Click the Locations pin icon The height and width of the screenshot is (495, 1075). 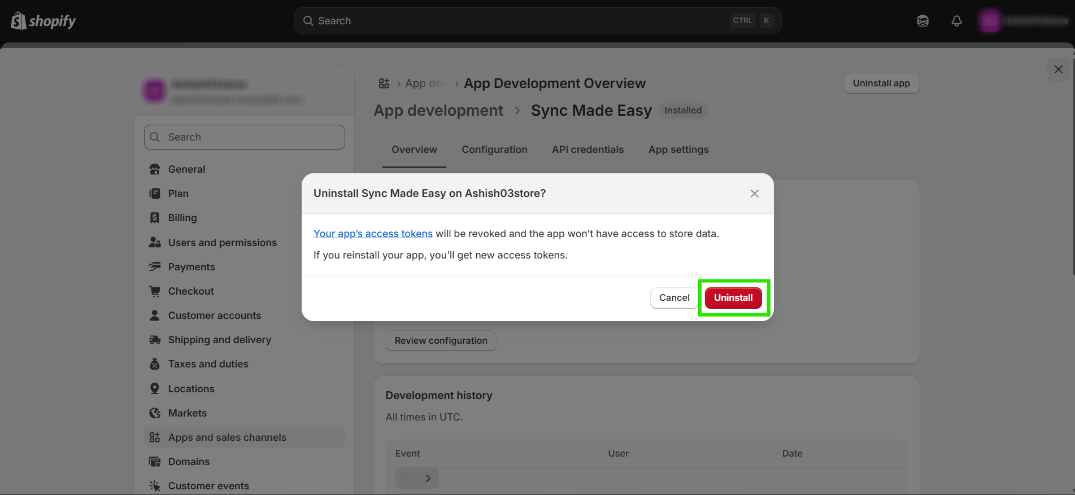pyautogui.click(x=155, y=389)
